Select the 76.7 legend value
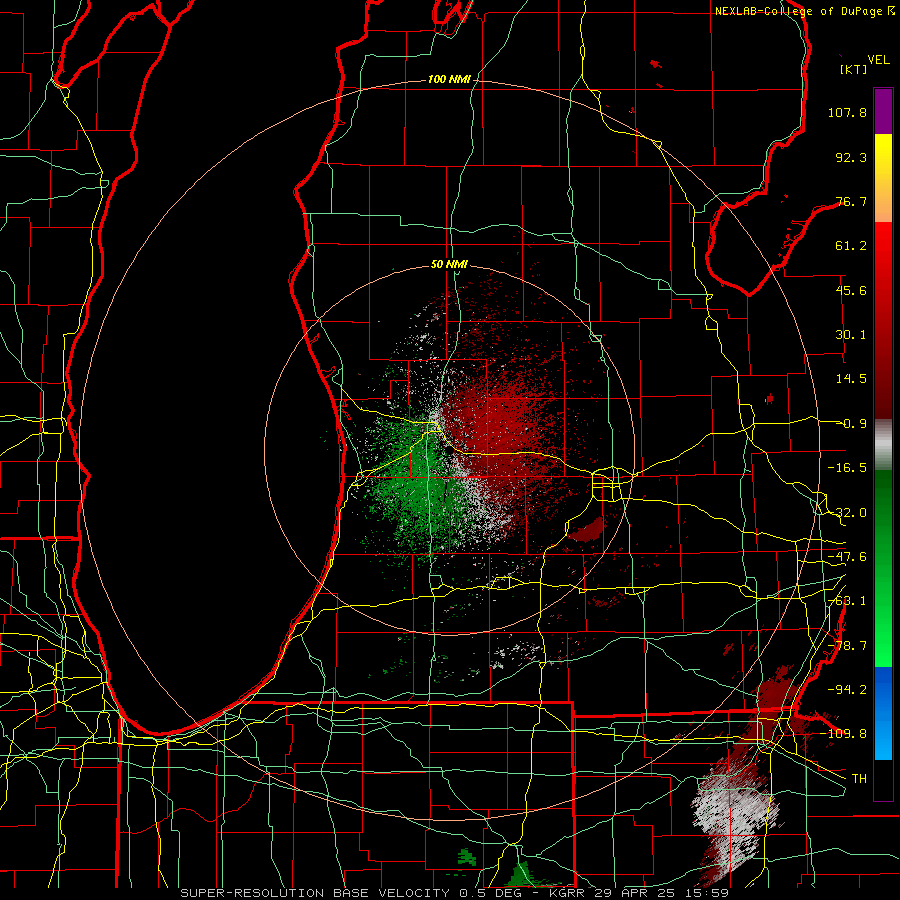Image resolution: width=900 pixels, height=900 pixels. [x=851, y=201]
